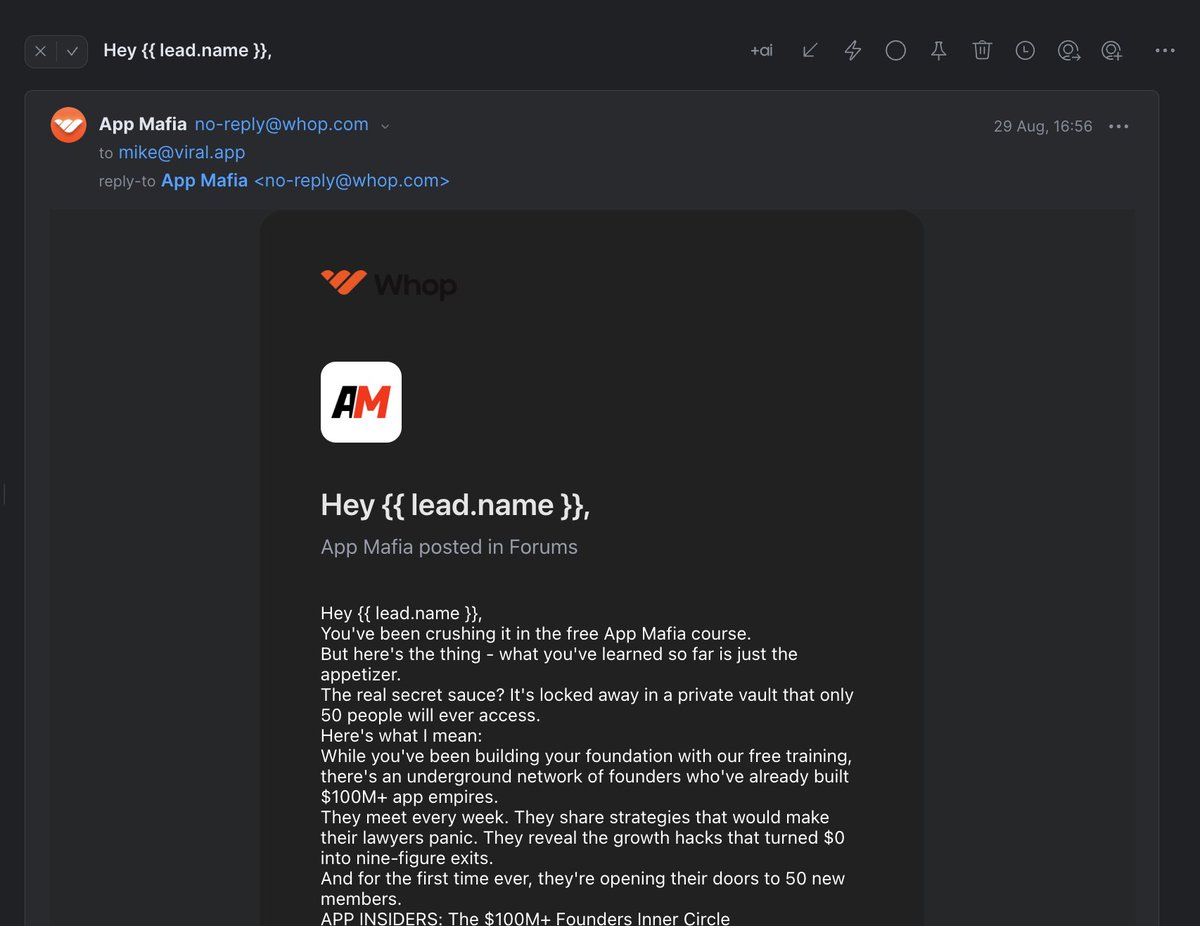Click the reply-to App Mafia address

[x=305, y=181]
